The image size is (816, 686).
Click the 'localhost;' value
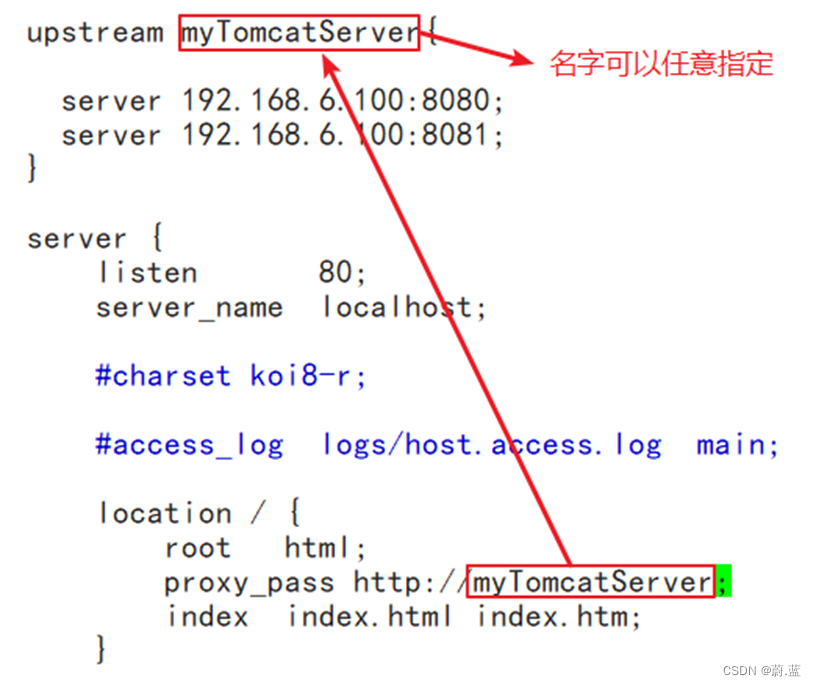coord(404,307)
